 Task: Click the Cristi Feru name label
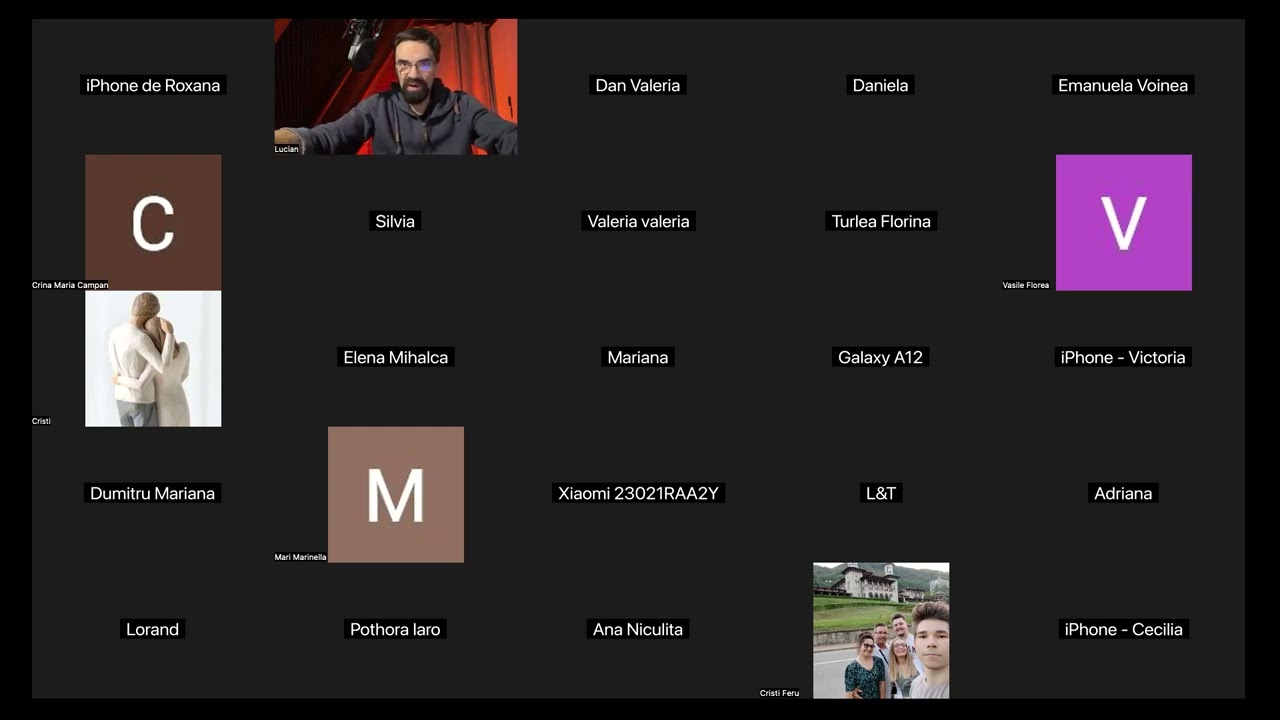[780, 693]
